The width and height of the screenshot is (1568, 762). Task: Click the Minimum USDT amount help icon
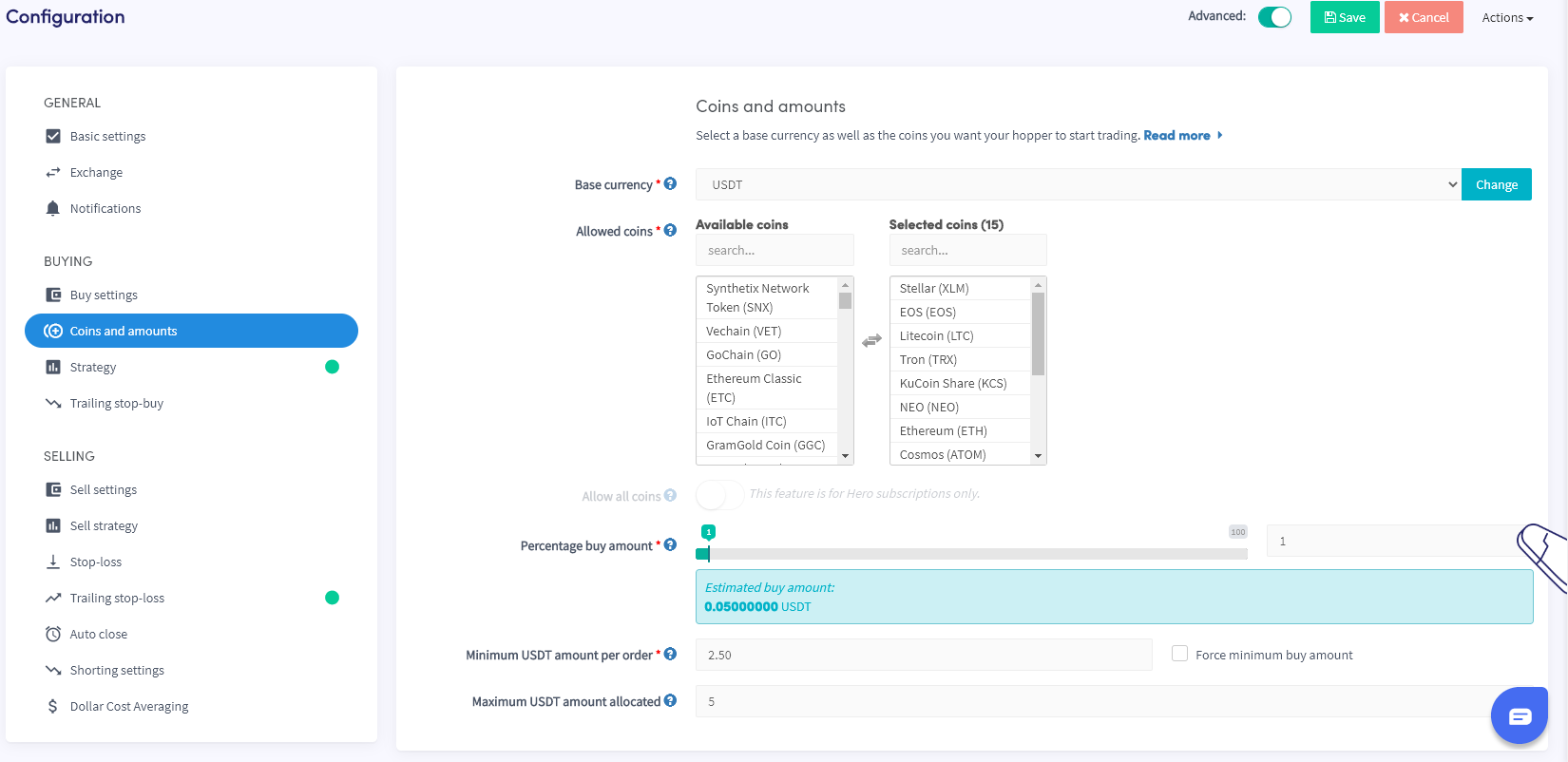(x=670, y=654)
